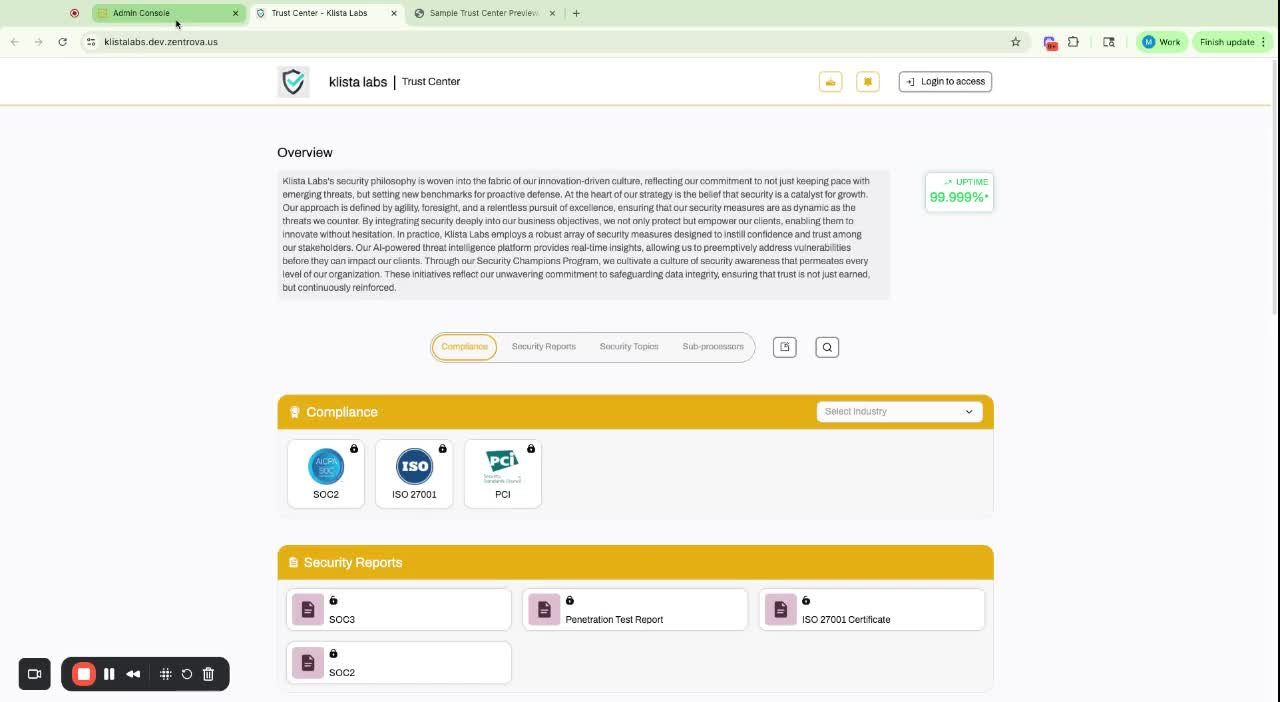Screen dimensions: 1280x702
Task: Open the PCI compliance card
Action: [503, 474]
